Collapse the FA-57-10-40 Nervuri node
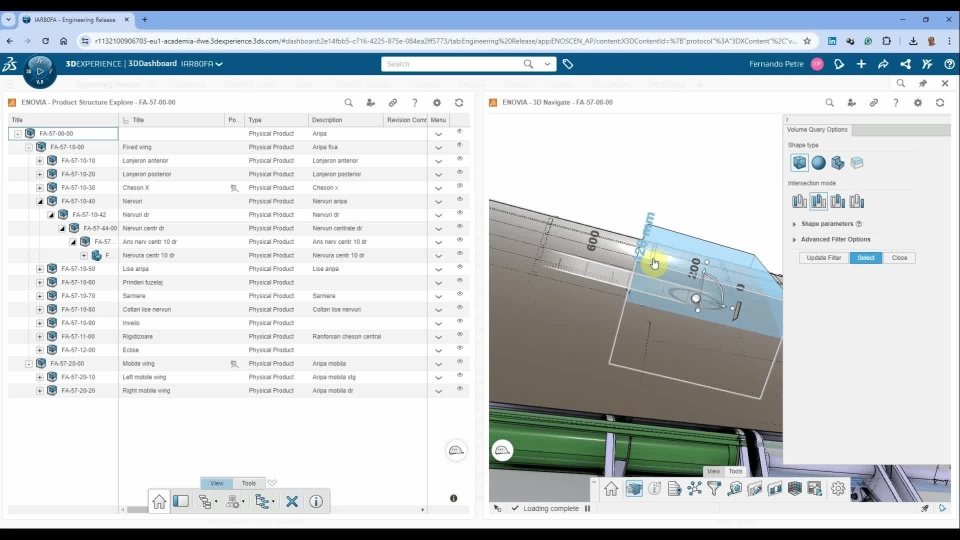The height and width of the screenshot is (540, 960). [x=40, y=201]
